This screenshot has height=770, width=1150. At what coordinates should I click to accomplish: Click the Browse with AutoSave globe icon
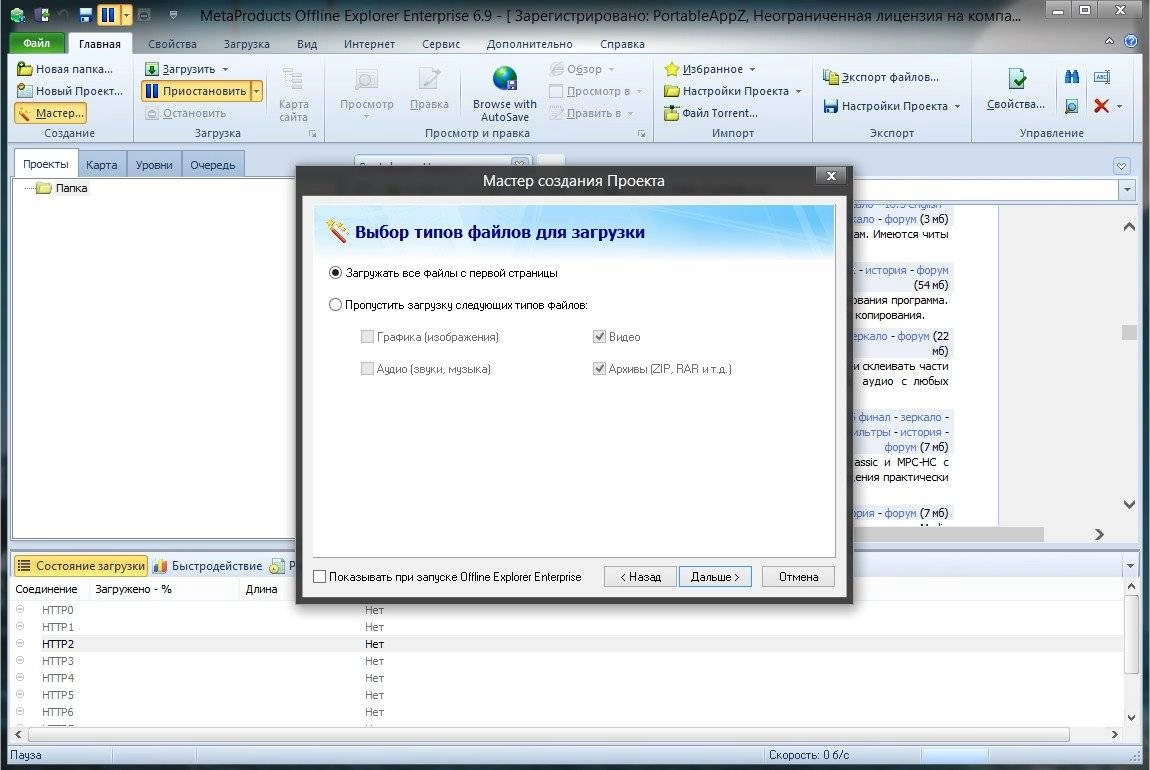click(x=505, y=78)
